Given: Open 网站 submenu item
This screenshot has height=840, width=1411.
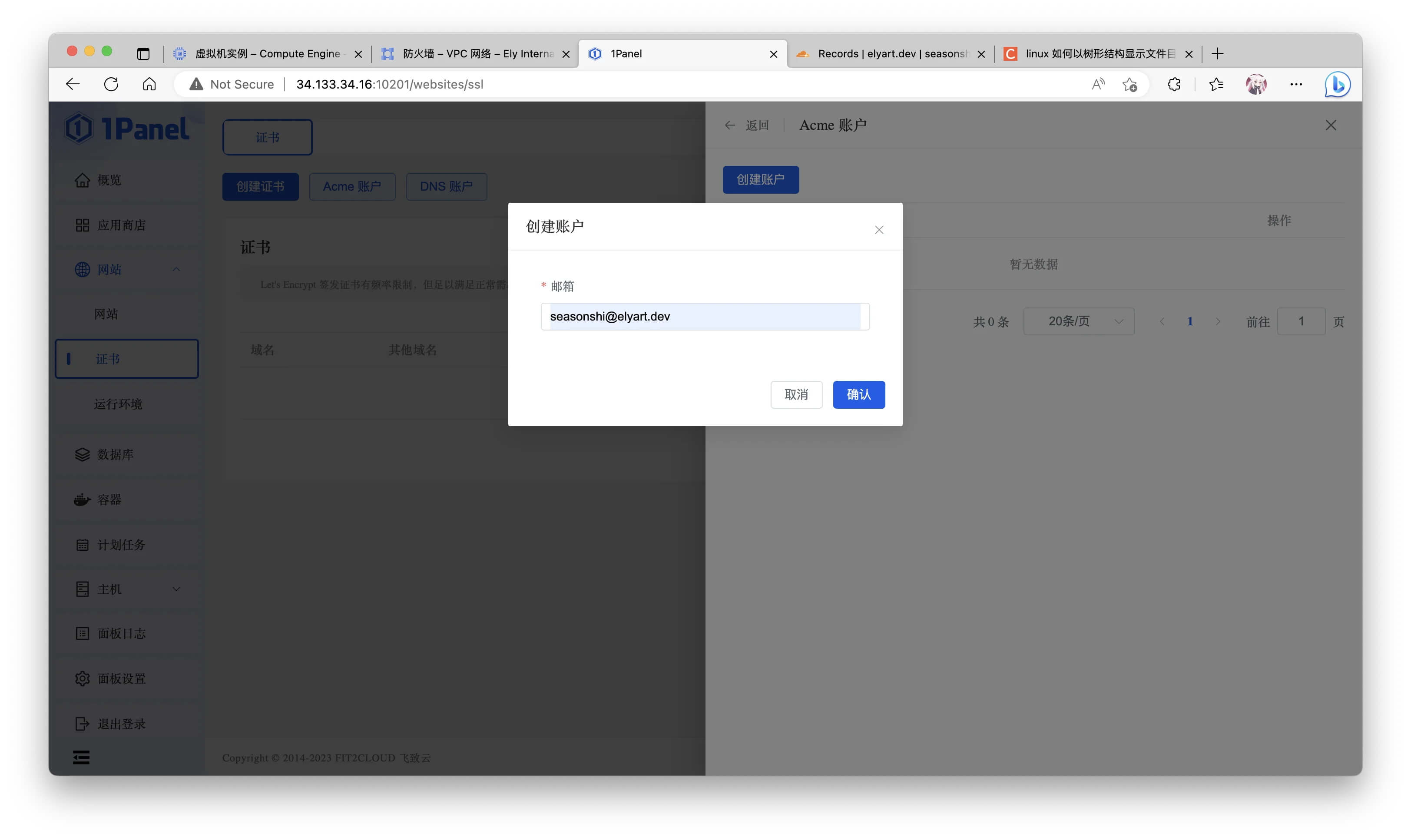Looking at the screenshot, I should click(x=127, y=314).
